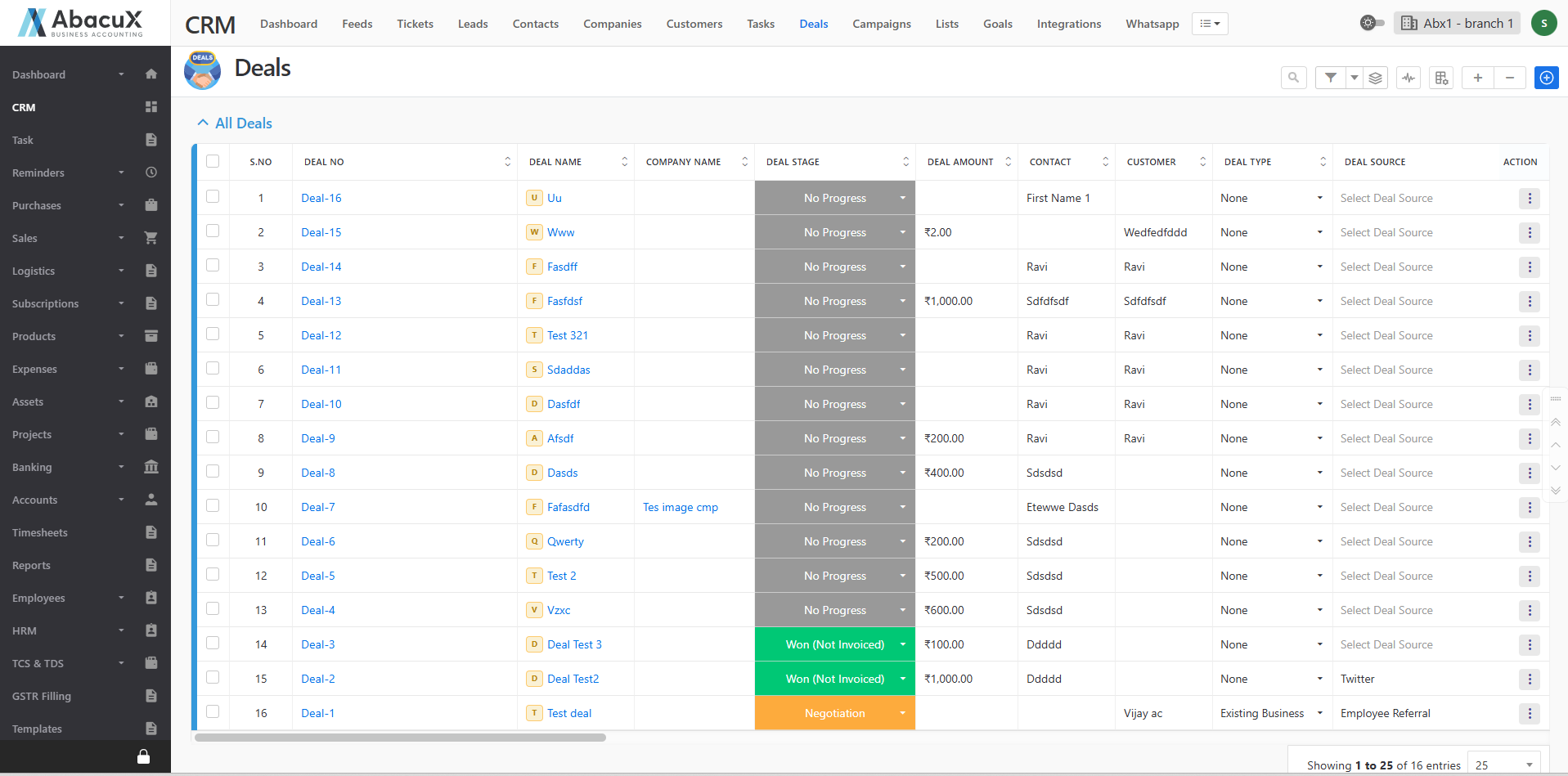Click the stacked layers group icon
1568x776 pixels.
(1375, 78)
